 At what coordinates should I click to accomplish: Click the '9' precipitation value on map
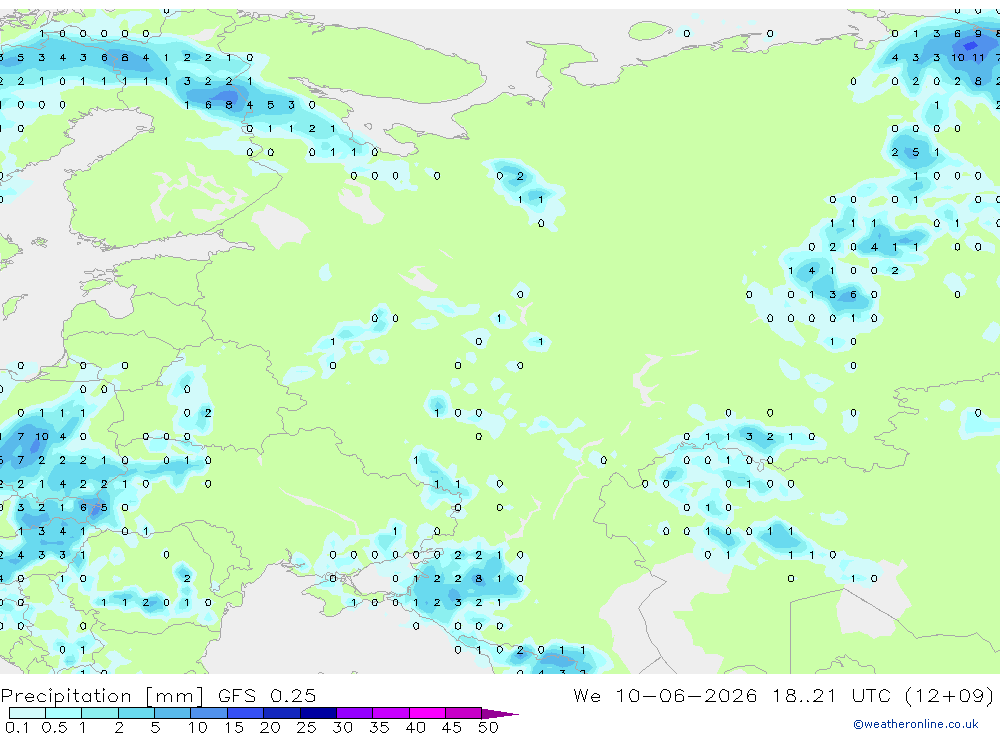(x=978, y=34)
